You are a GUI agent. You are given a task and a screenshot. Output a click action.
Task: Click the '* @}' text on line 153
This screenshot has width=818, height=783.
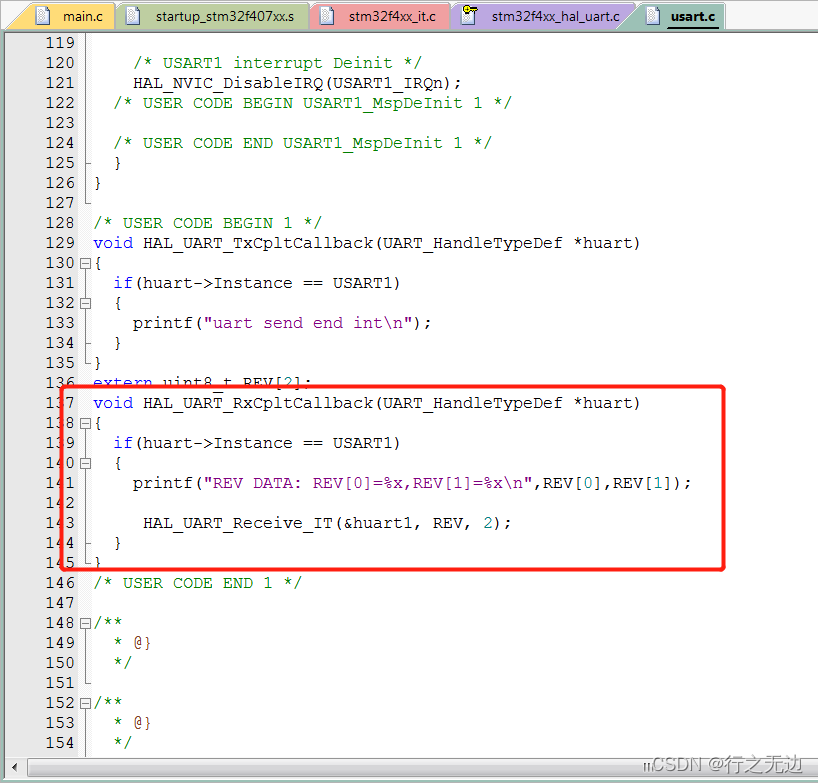pyautogui.click(x=133, y=723)
